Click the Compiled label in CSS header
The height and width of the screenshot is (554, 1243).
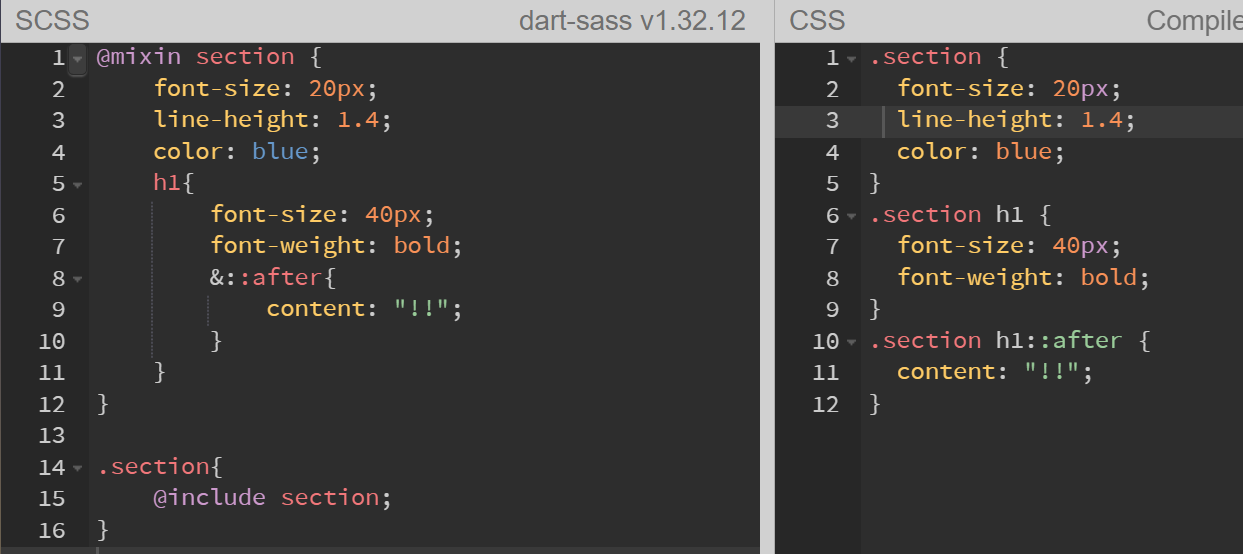pyautogui.click(x=1194, y=20)
